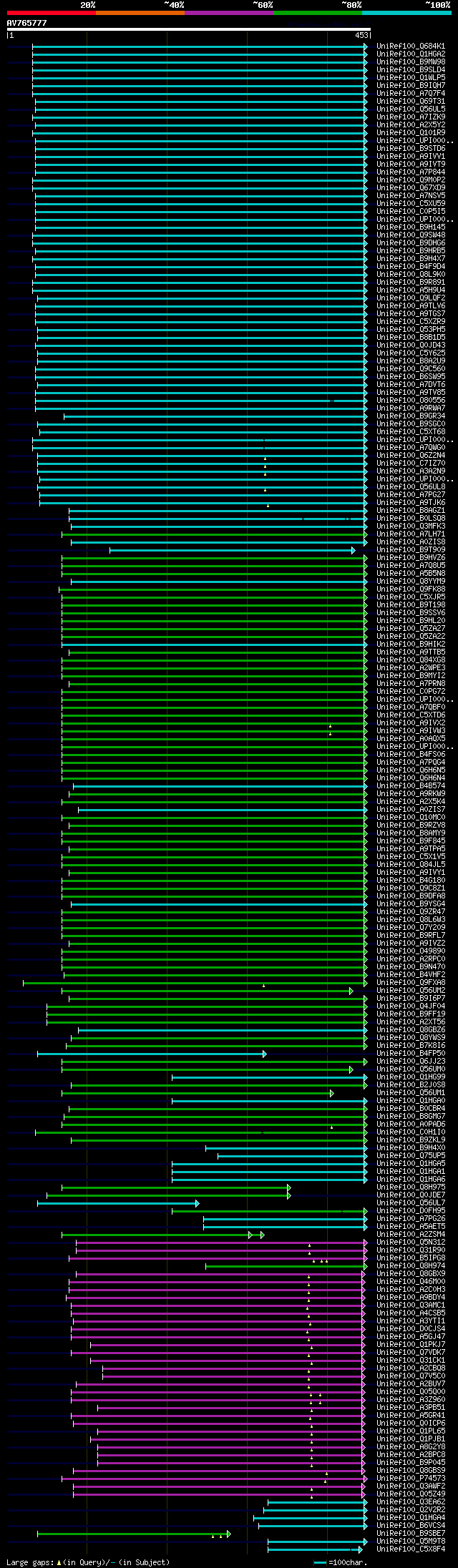Click the cyan alignment bar for UniRef100_B9T909
Image resolution: width=458 pixels, height=1568 pixels.
232,550
